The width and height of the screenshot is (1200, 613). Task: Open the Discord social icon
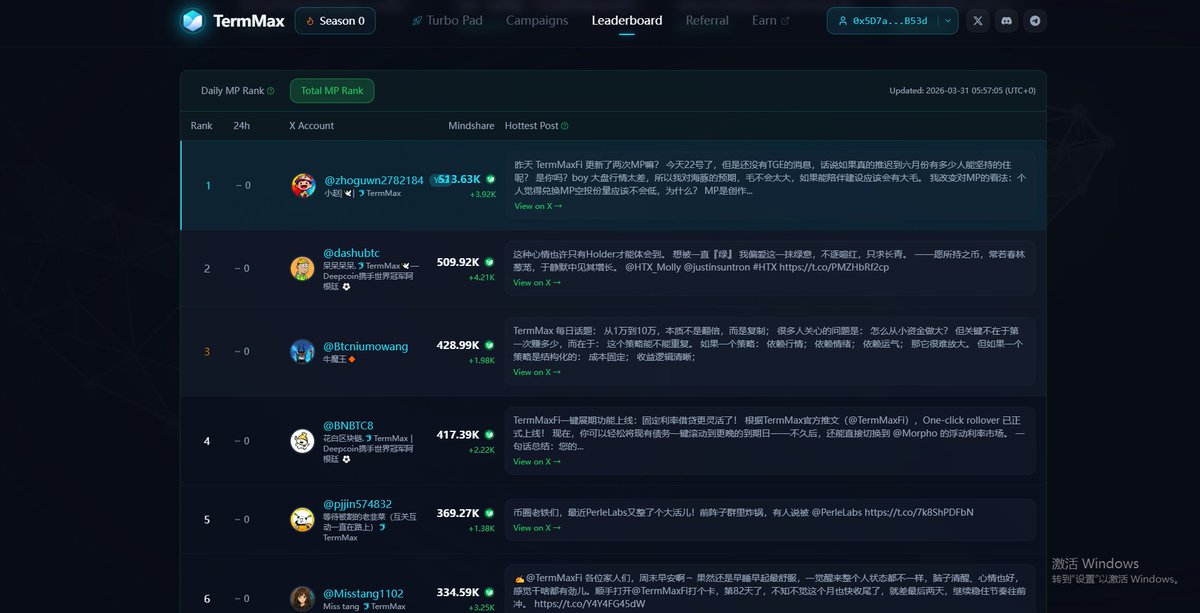1006,20
